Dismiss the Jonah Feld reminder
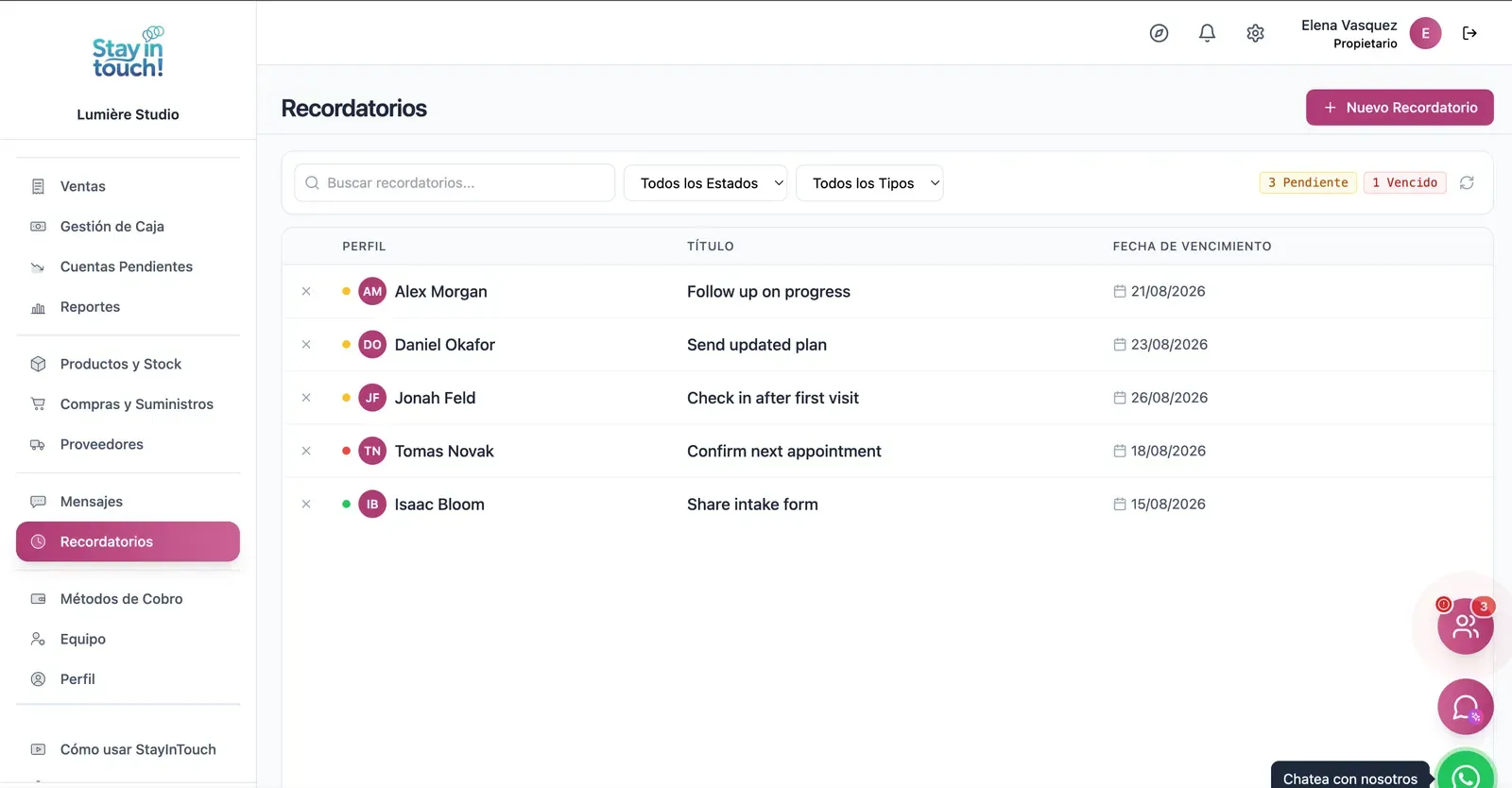 point(306,398)
